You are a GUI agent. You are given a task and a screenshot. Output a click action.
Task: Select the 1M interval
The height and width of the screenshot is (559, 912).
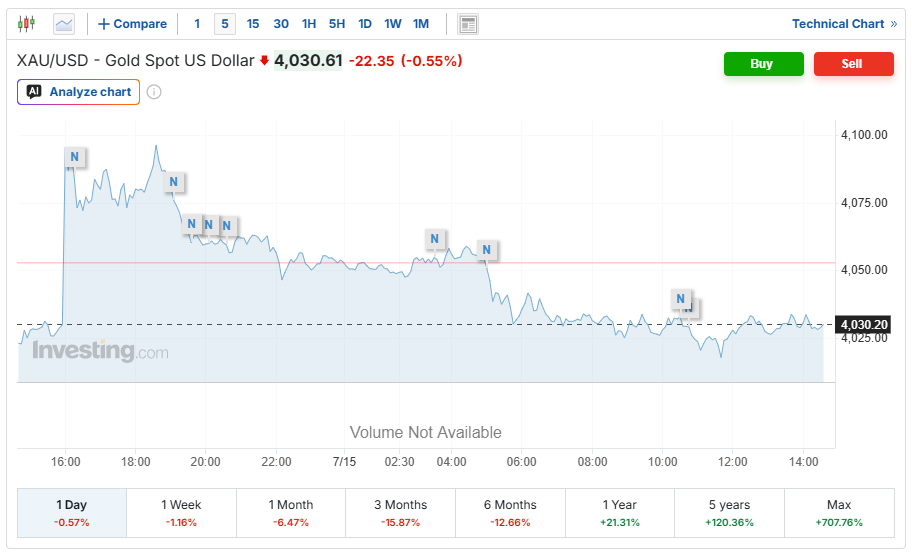(x=421, y=24)
